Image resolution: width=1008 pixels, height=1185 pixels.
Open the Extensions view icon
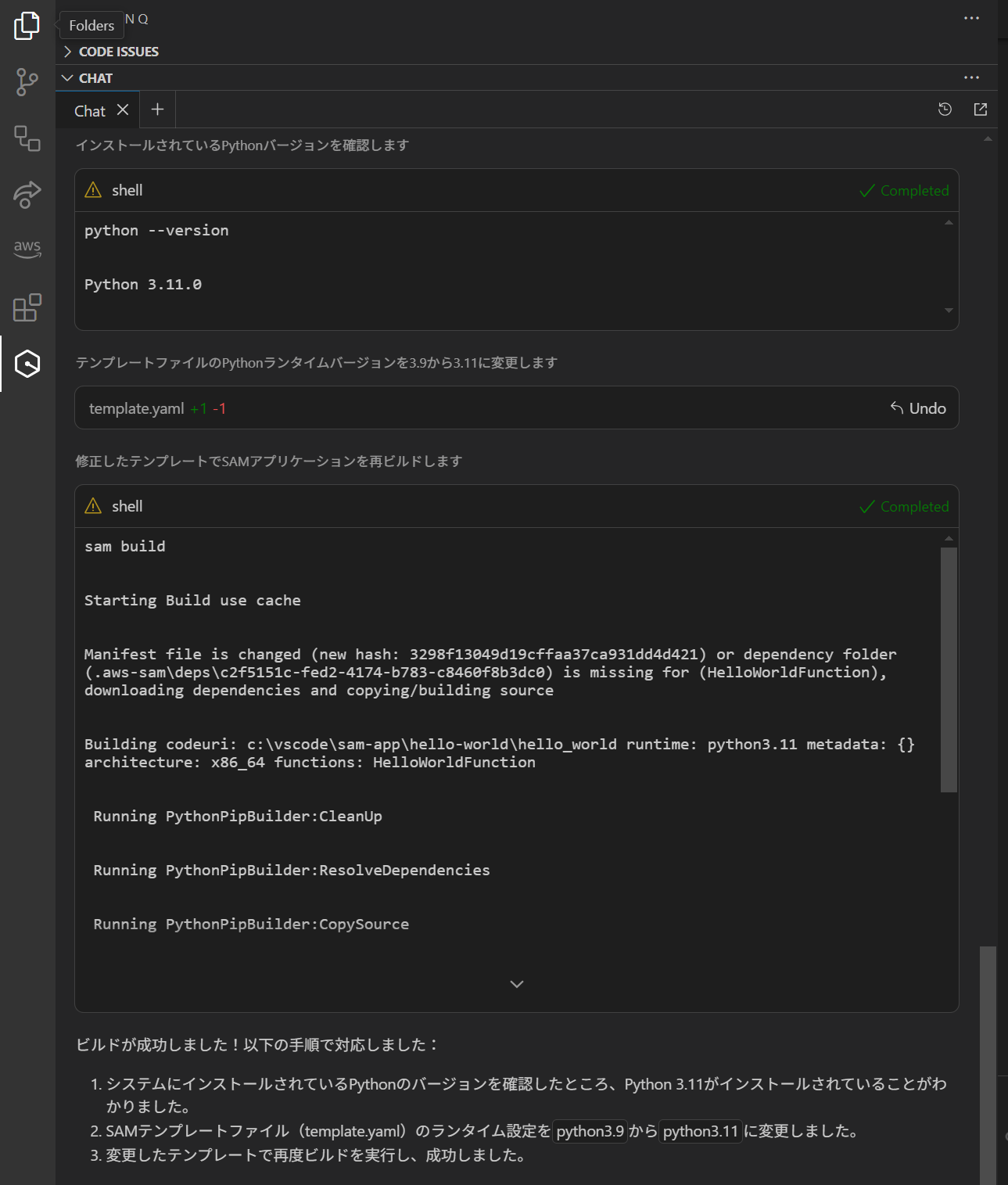tap(27, 307)
